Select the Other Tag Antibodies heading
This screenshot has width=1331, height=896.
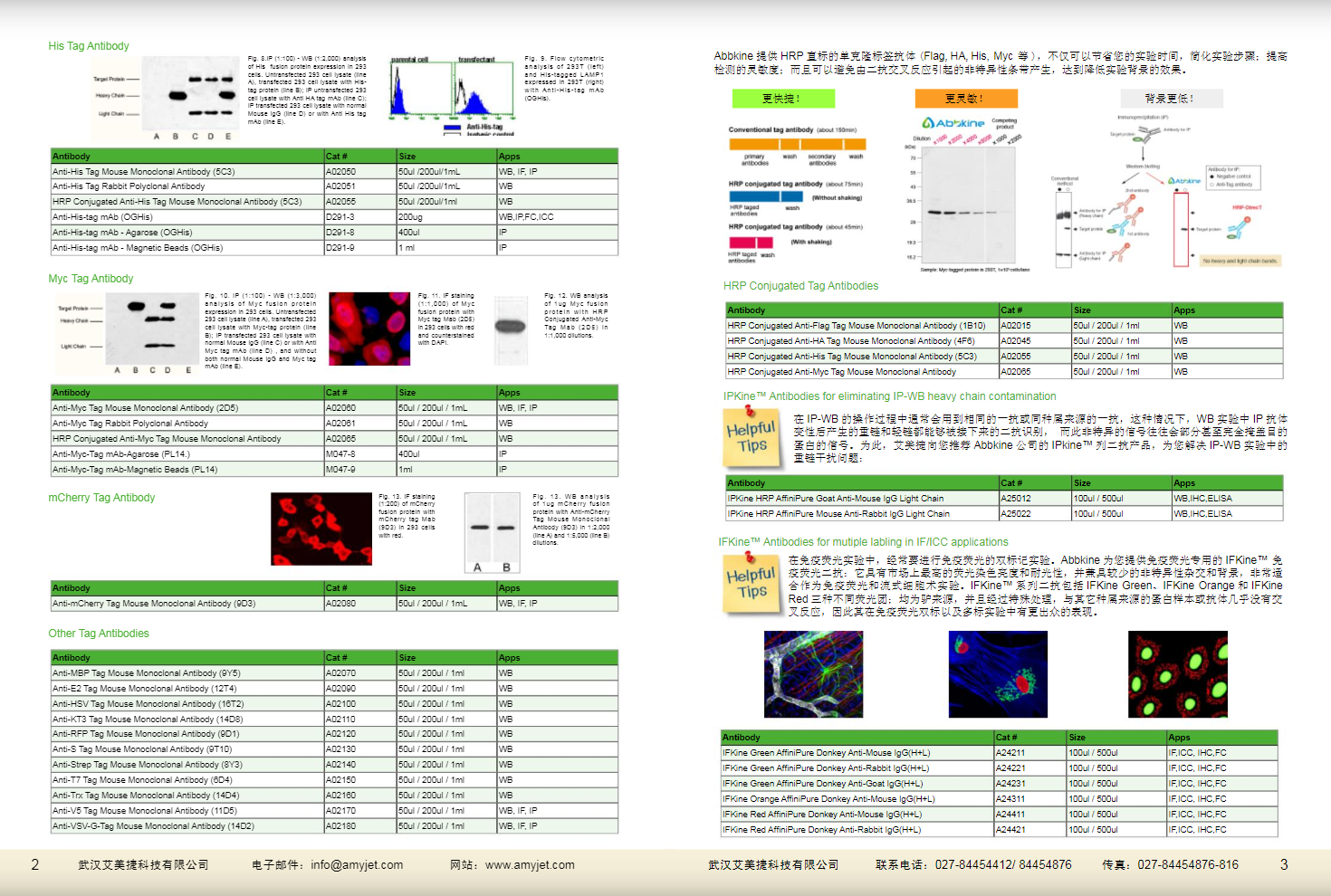[99, 634]
